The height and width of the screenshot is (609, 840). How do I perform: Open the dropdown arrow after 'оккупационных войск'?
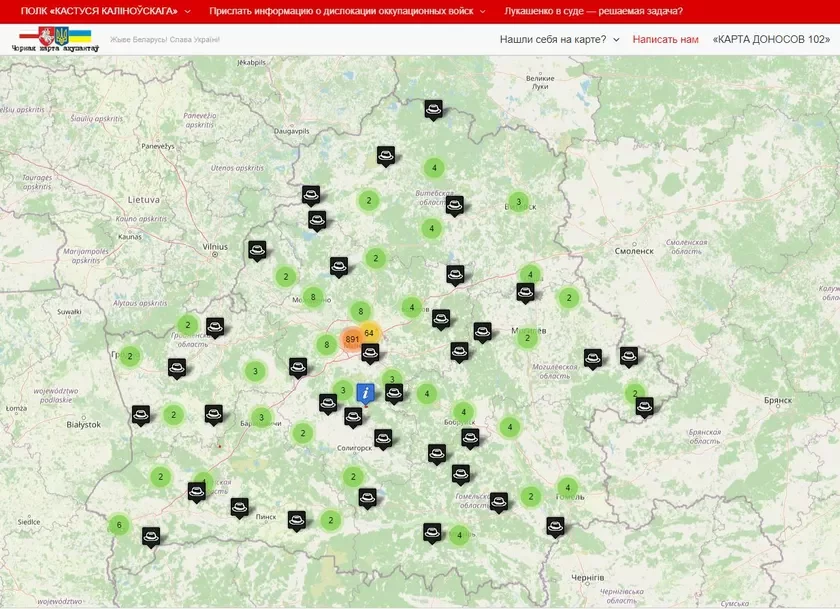pyautogui.click(x=483, y=12)
